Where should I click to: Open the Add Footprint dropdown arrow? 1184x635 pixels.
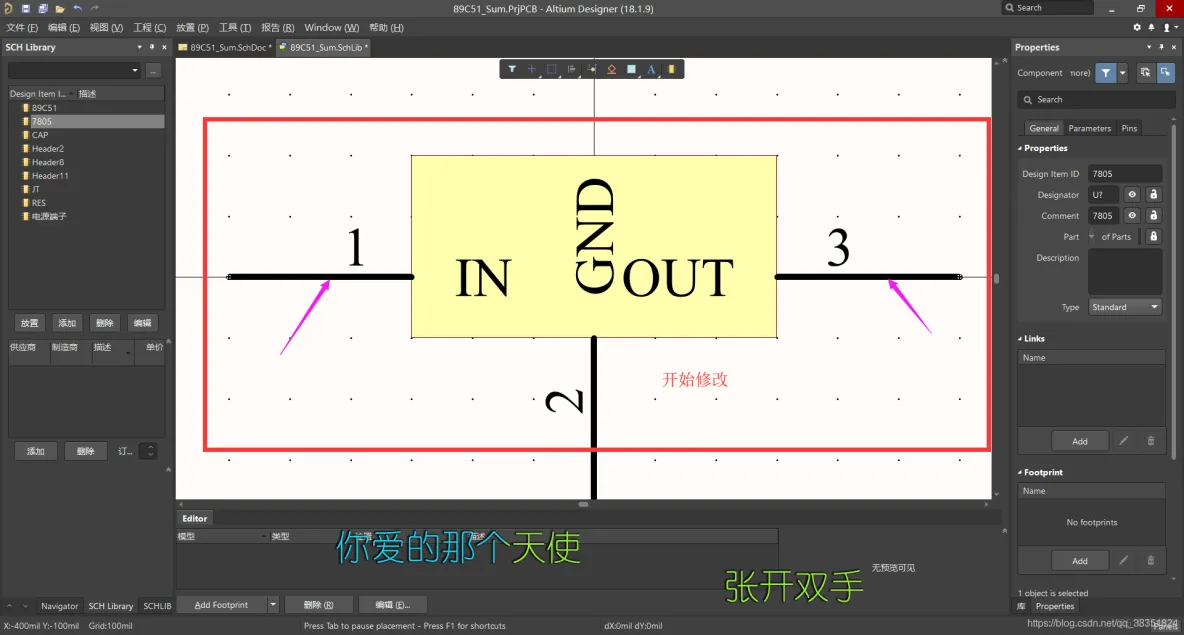(273, 605)
